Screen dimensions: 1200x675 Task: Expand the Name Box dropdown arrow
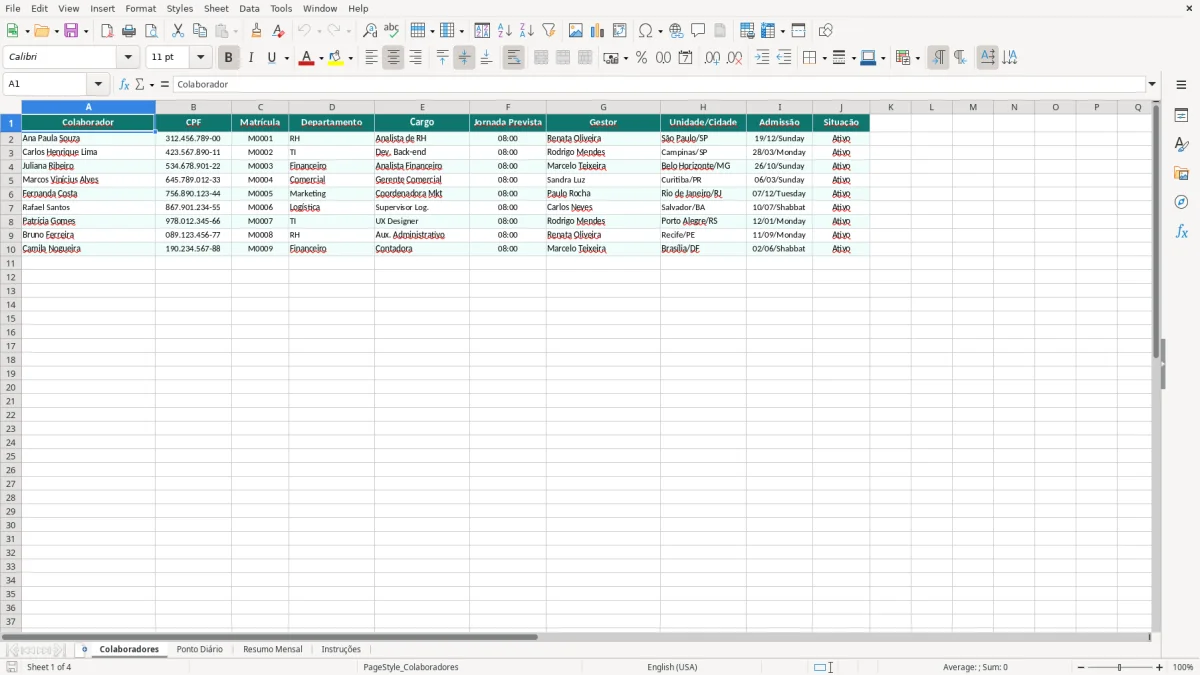point(98,84)
